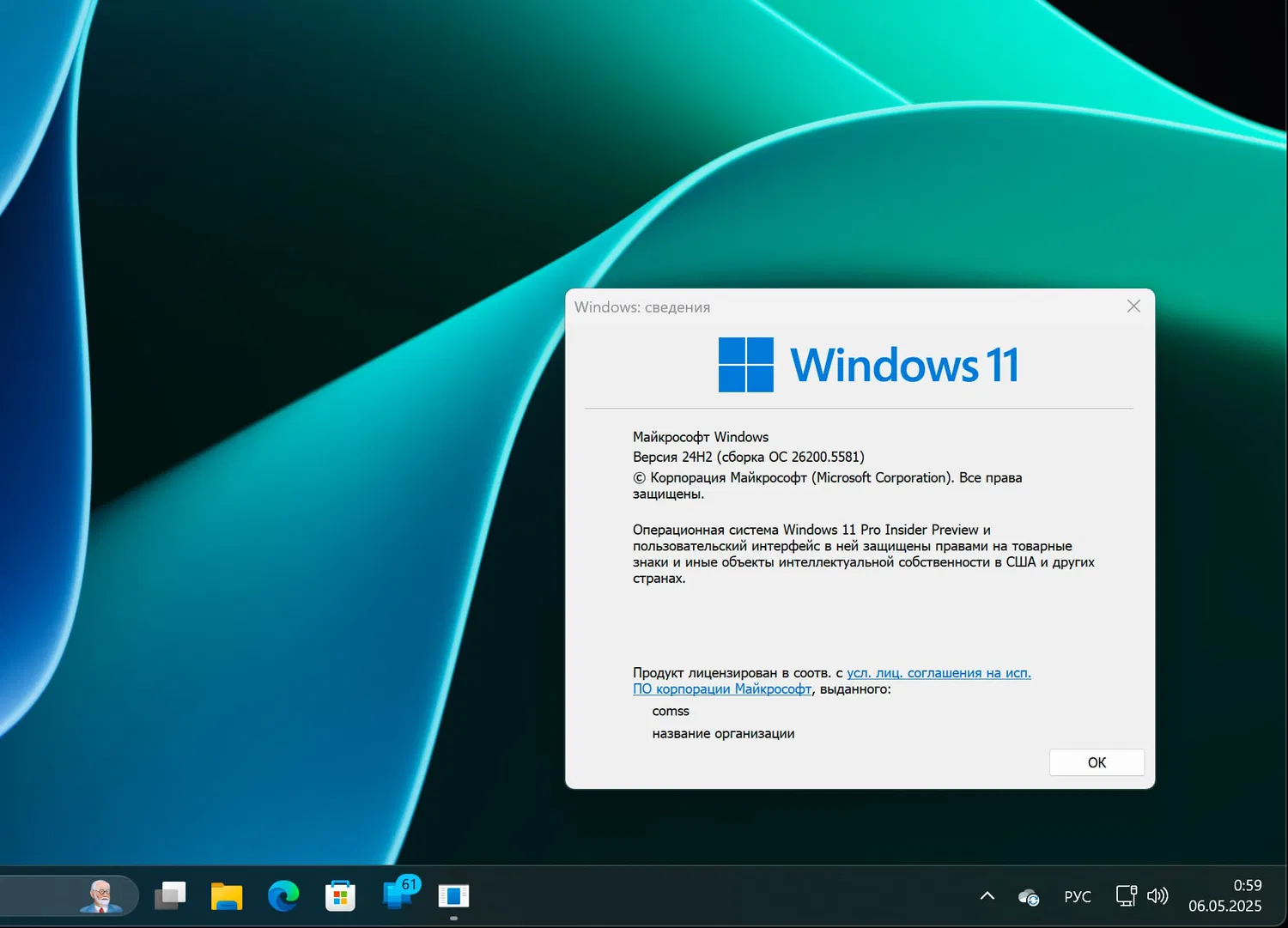
Task: Open Widgets via the avatar icon
Action: click(103, 895)
